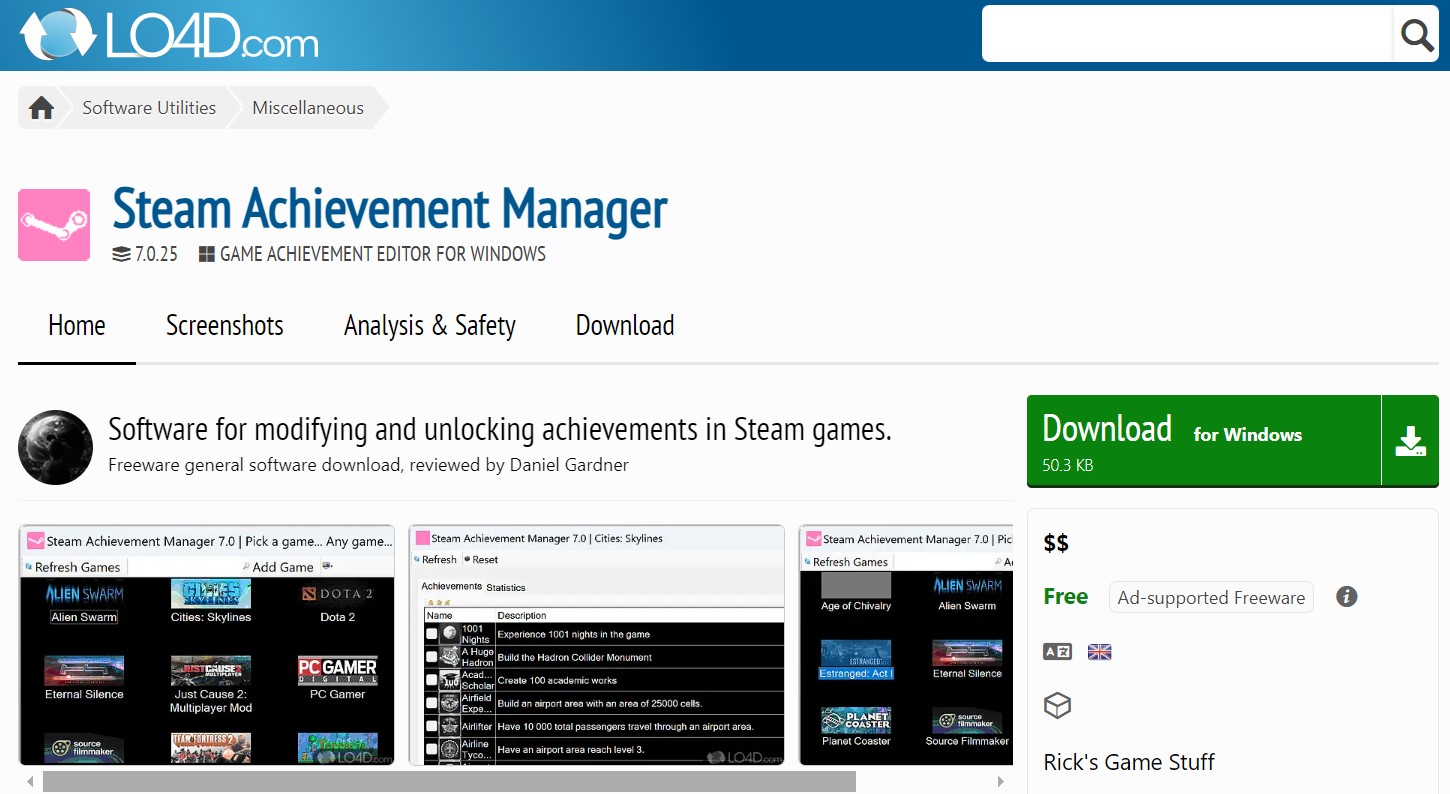Select the UK flag icon

[1099, 651]
